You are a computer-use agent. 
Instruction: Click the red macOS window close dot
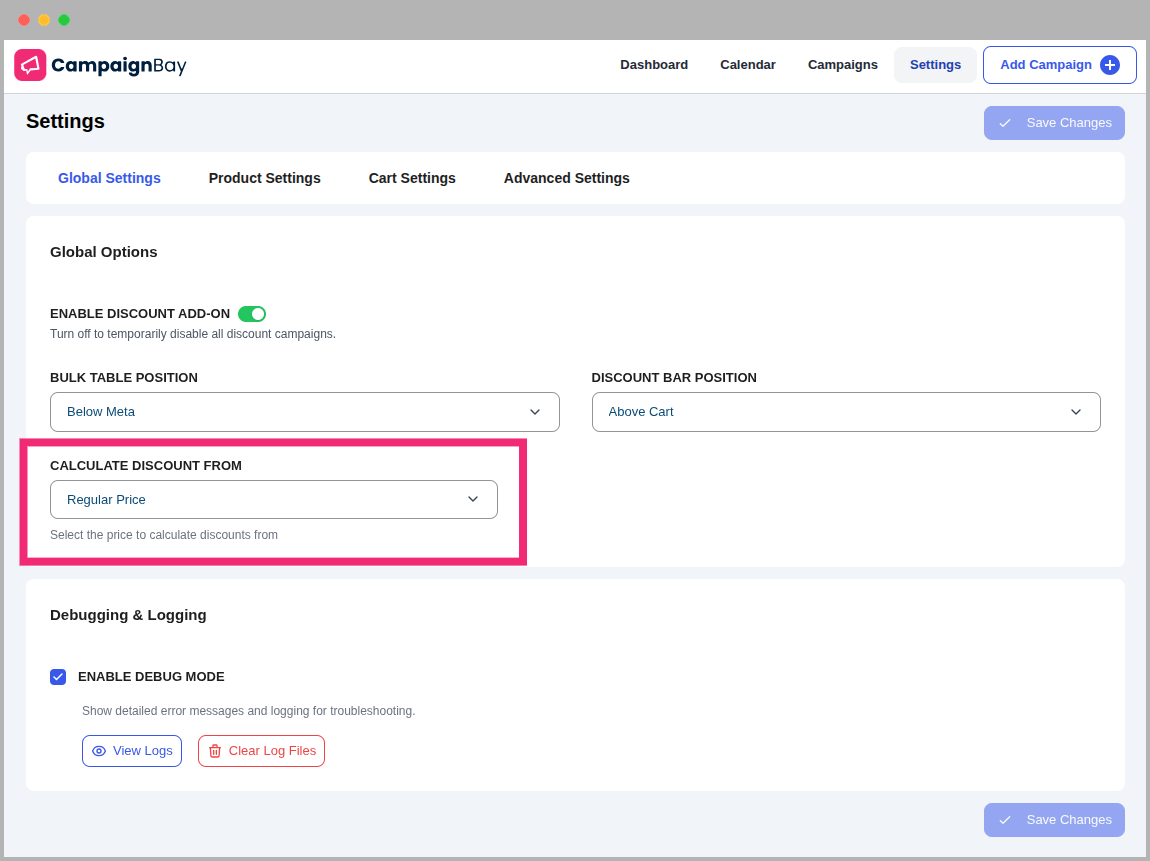tap(24, 20)
